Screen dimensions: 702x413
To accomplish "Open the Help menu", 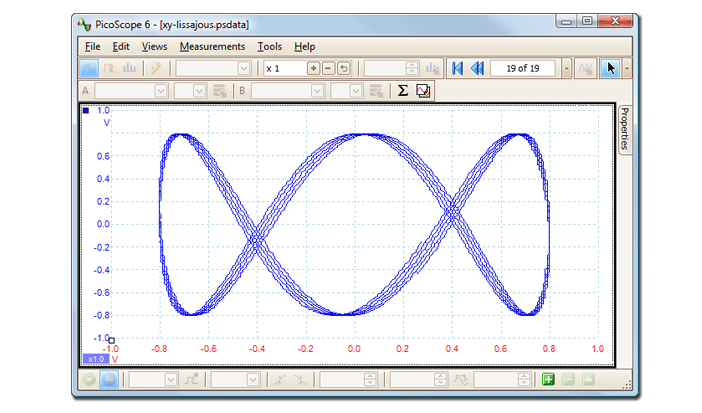I will pos(304,47).
